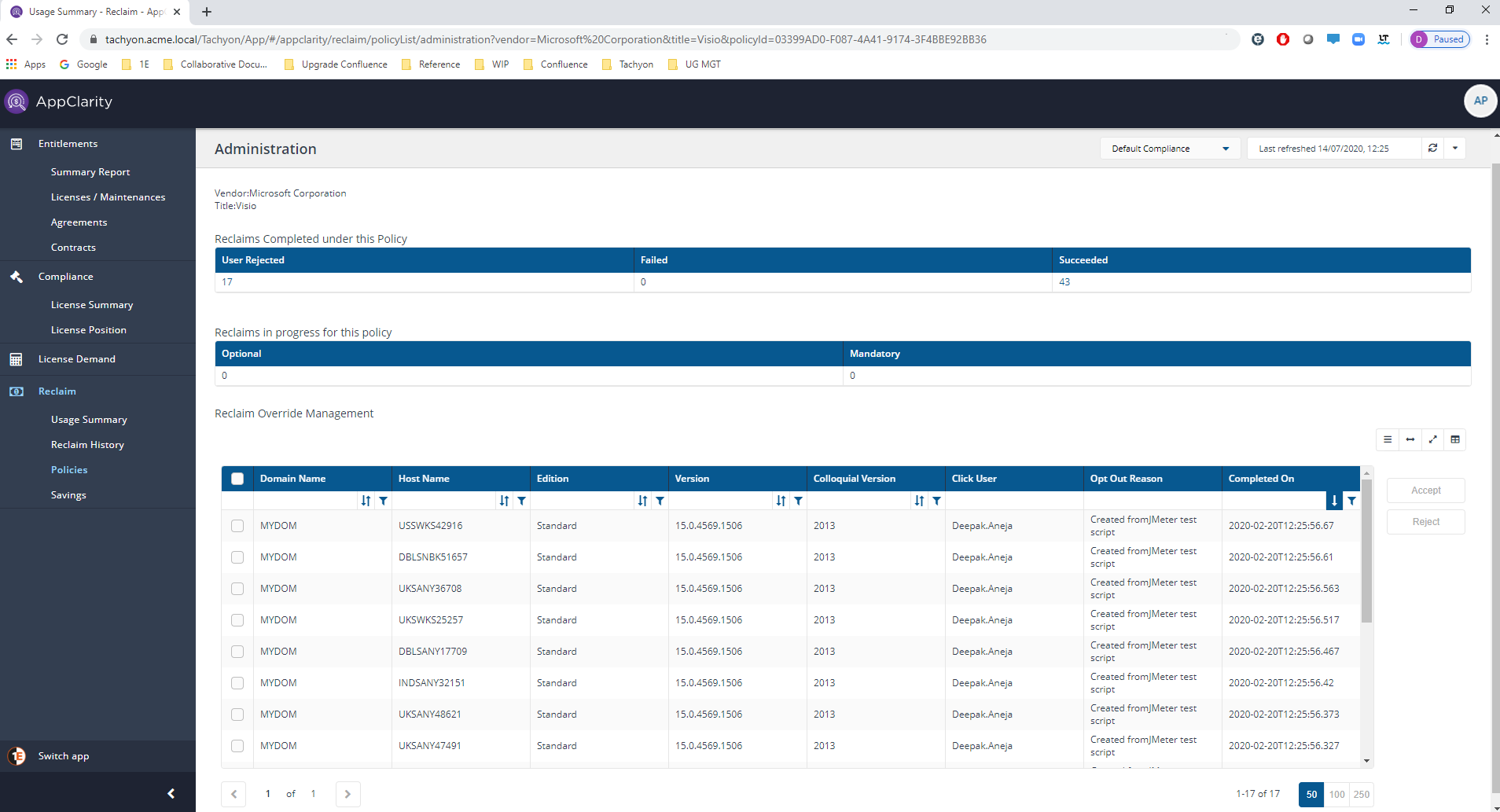Go to previous page of results
The width and height of the screenshot is (1500, 812).
coord(233,794)
